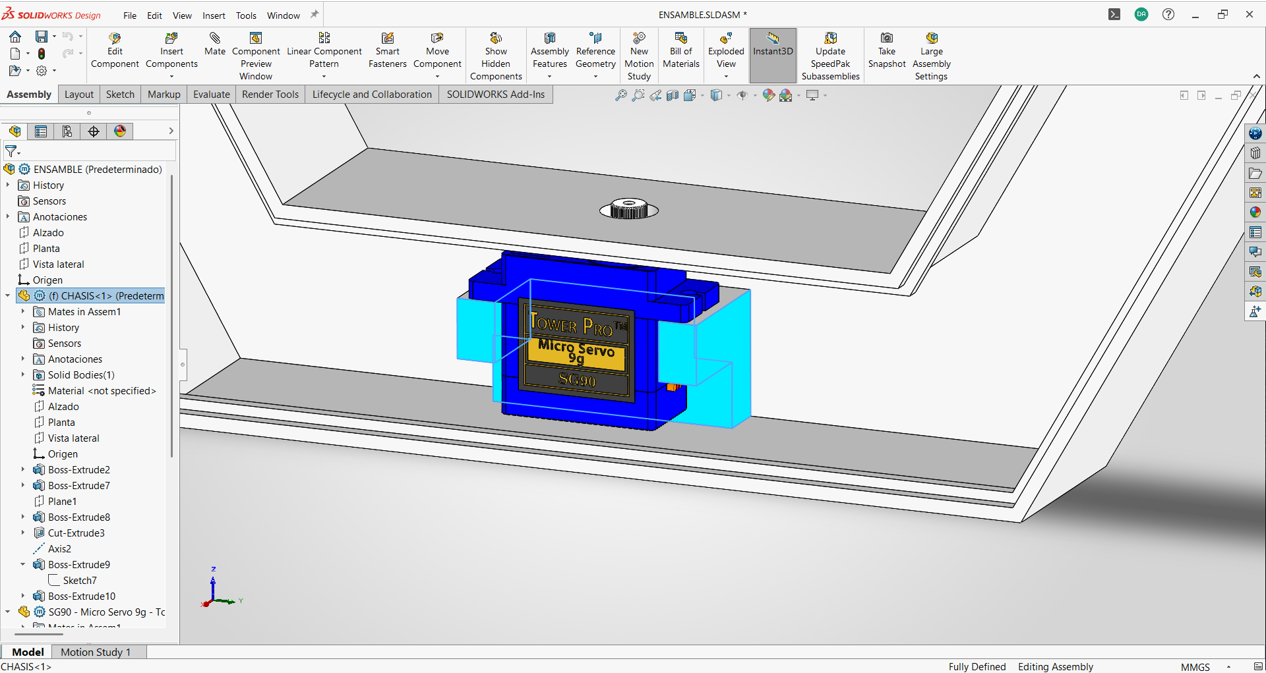Click the Help question mark button
Screen dimensions: 1266x673
1168,15
